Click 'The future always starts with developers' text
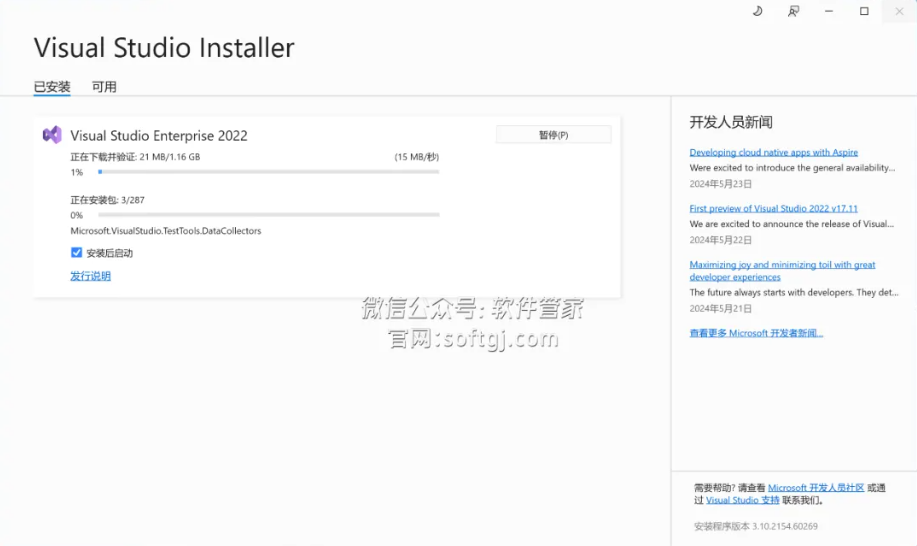Screen dimensions: 917x546 [x=794, y=292]
